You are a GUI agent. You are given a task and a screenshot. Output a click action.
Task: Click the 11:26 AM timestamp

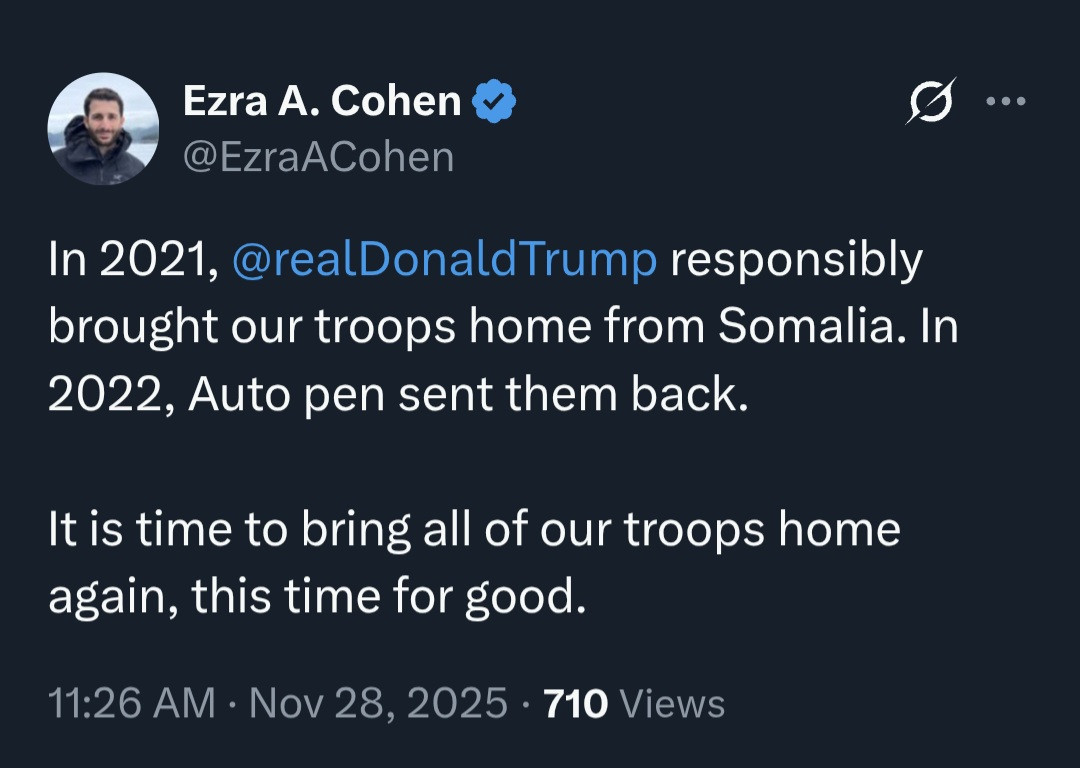pyautogui.click(x=131, y=703)
